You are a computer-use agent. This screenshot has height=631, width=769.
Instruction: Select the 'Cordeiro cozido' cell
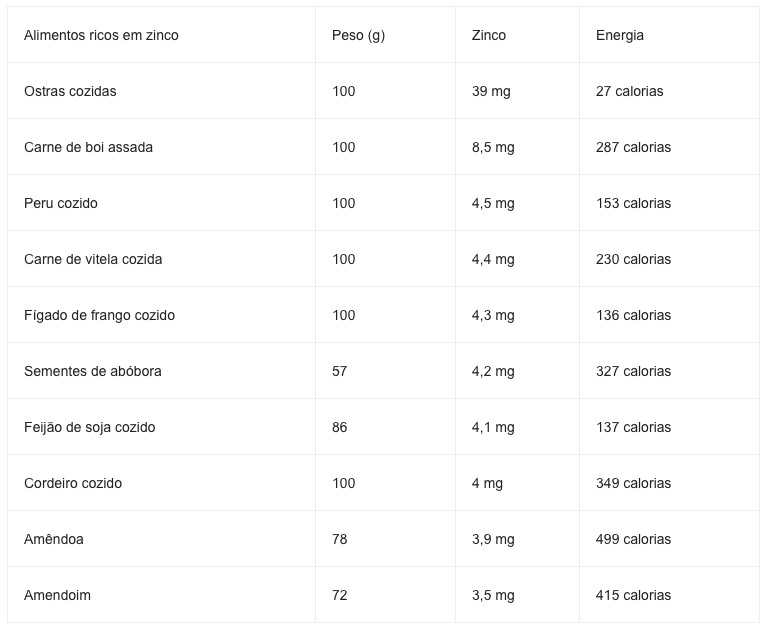pyautogui.click(x=161, y=483)
